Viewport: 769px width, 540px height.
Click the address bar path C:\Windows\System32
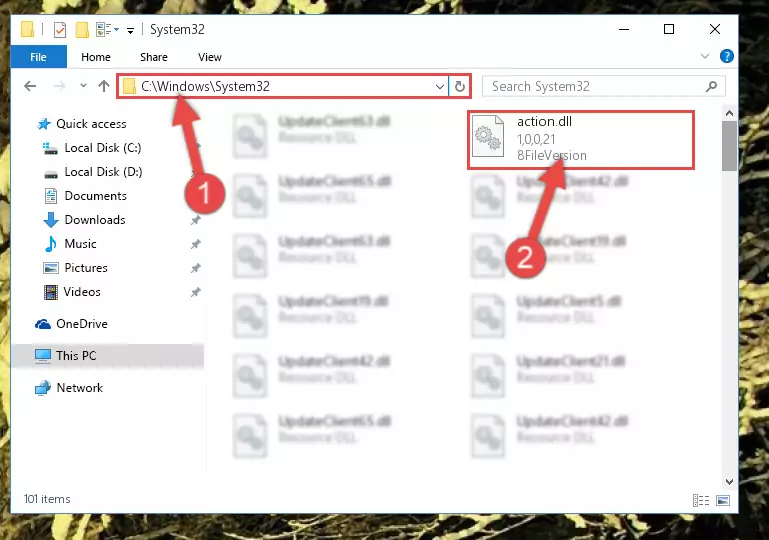205,86
